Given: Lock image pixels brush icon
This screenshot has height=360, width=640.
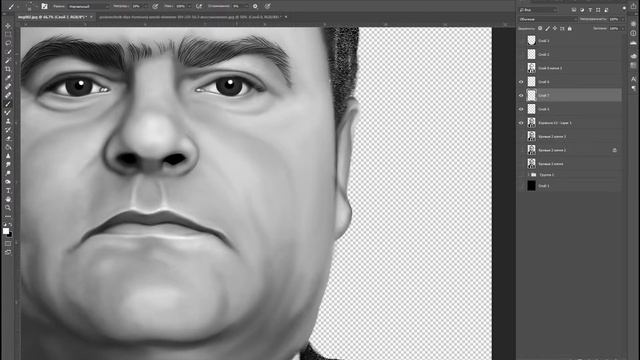Looking at the screenshot, I should point(547,29).
